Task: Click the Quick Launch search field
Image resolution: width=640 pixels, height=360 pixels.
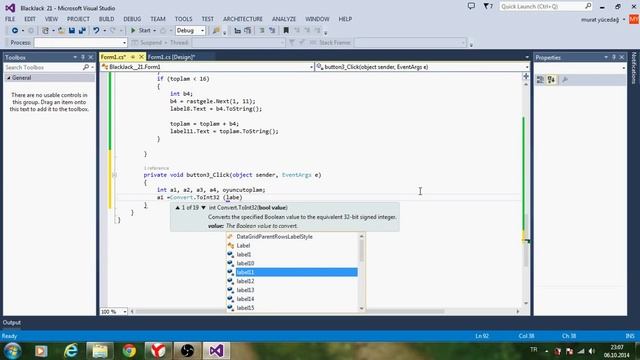Action: coord(541,6)
